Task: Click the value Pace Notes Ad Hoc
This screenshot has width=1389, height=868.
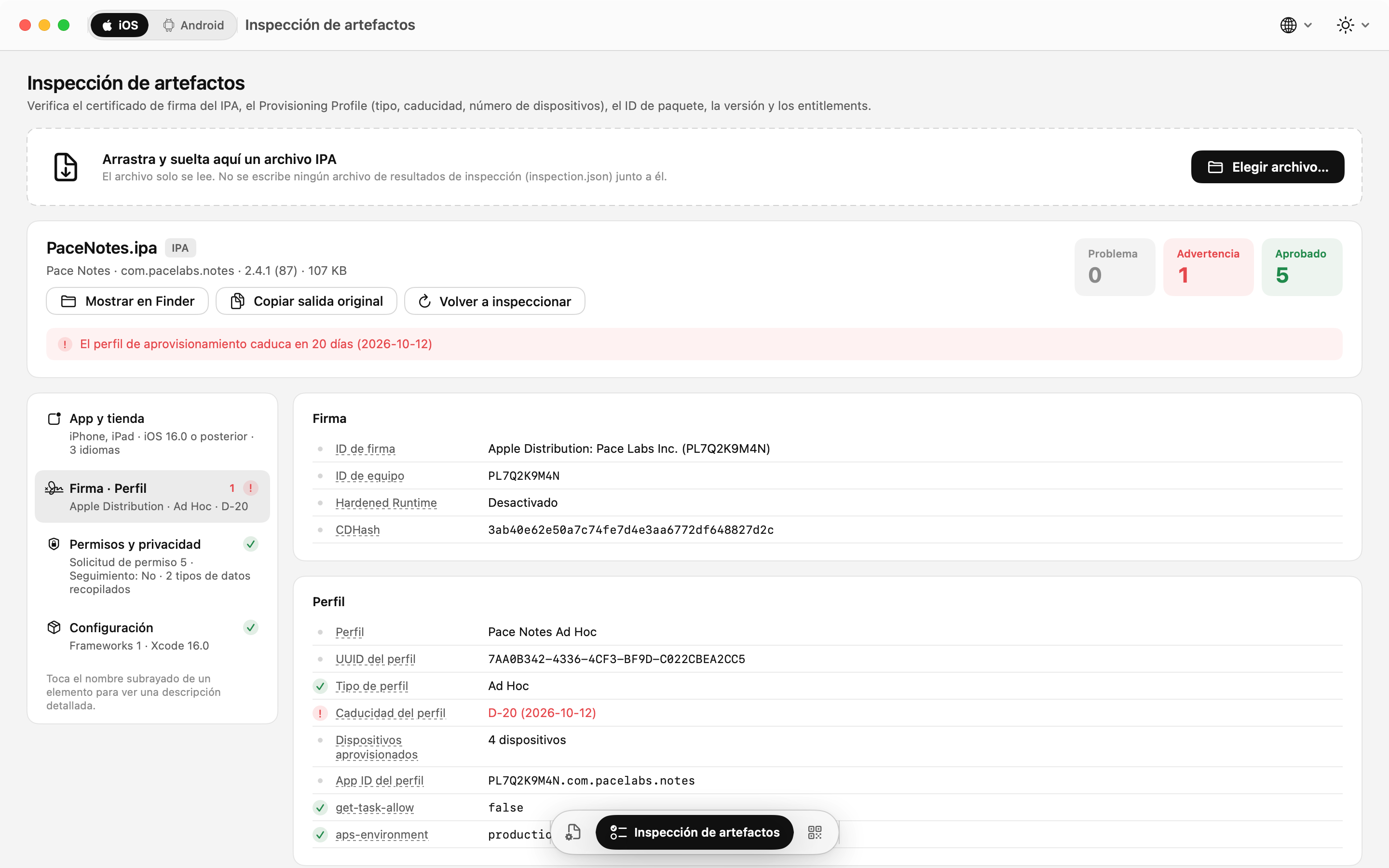Action: pyautogui.click(x=543, y=632)
